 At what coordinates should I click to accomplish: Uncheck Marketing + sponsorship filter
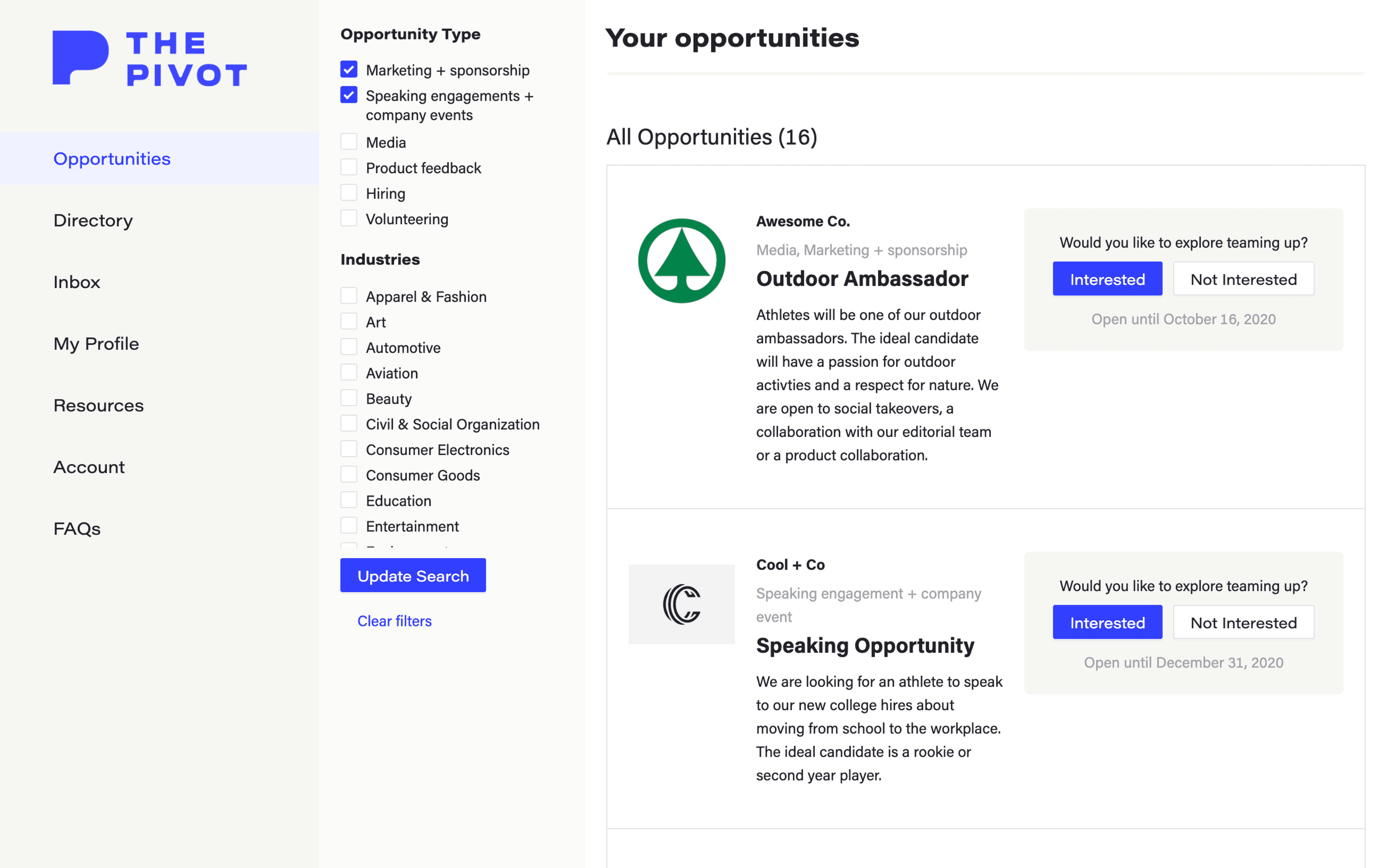coord(349,69)
